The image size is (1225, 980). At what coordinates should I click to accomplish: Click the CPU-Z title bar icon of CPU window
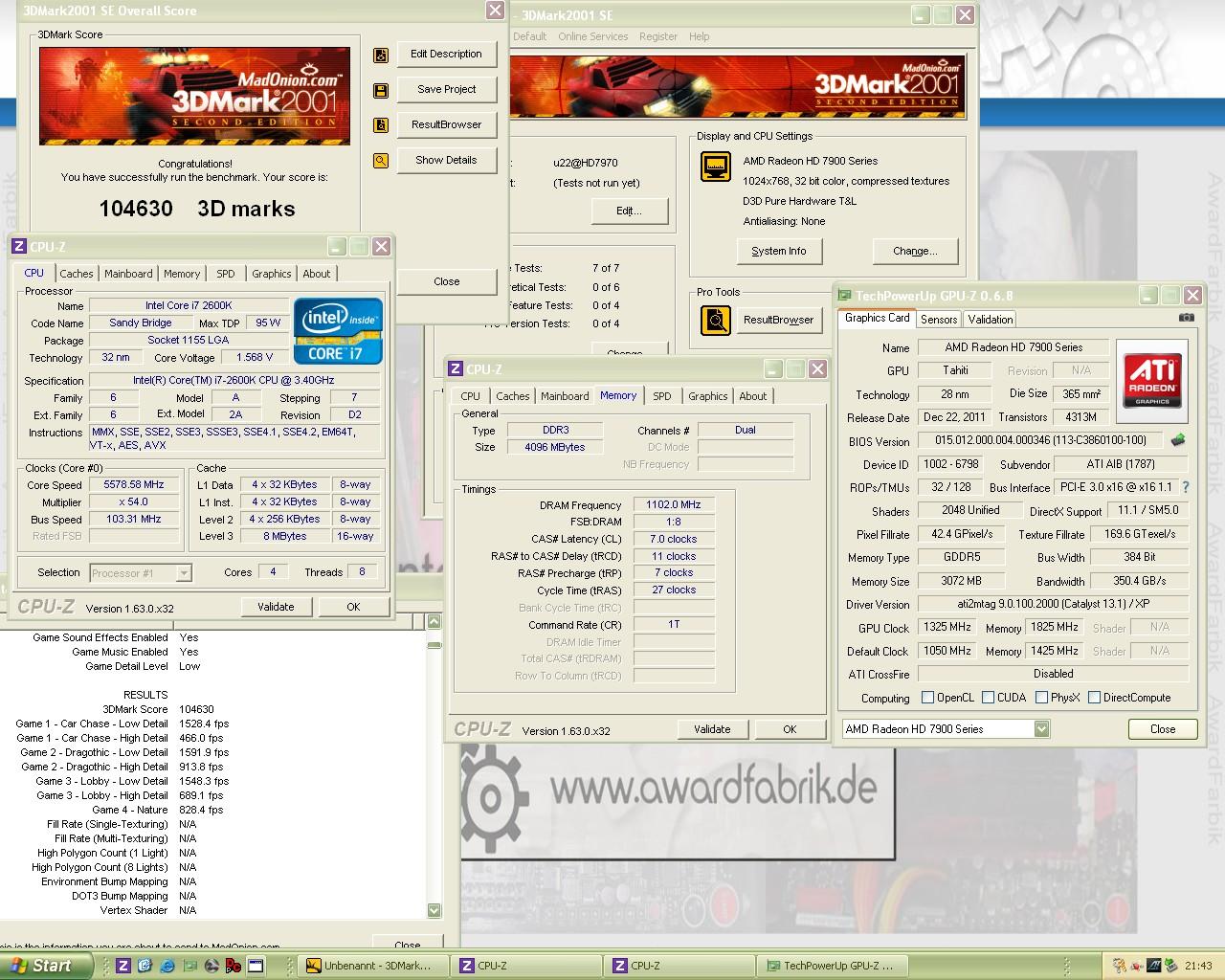(19, 247)
